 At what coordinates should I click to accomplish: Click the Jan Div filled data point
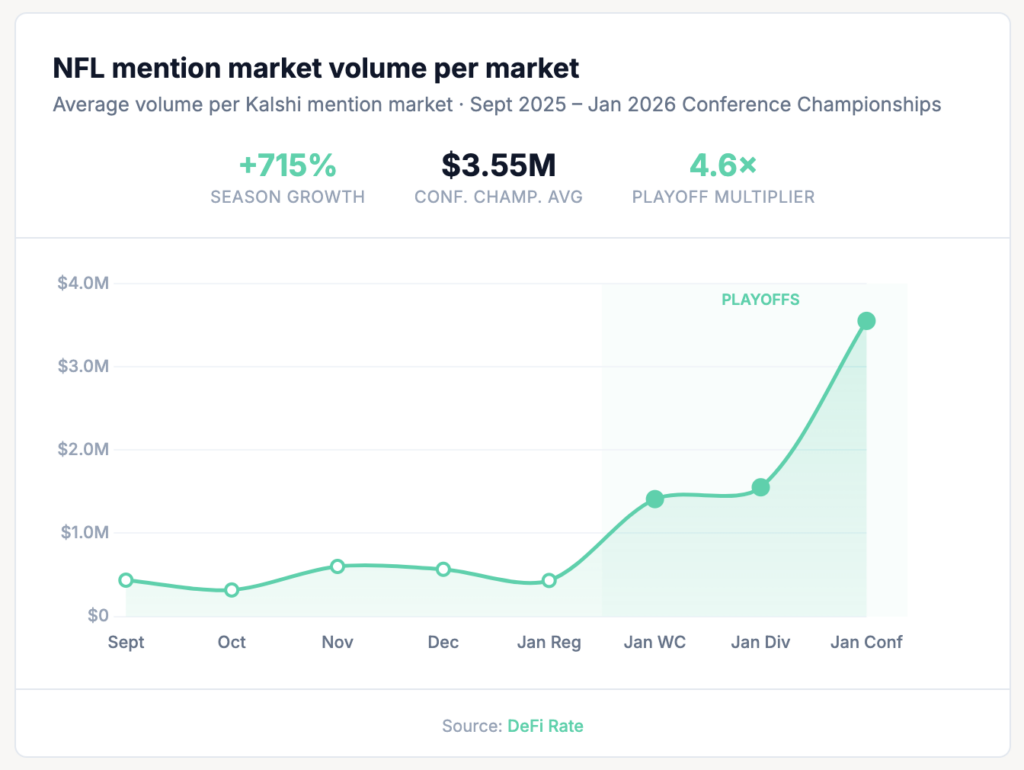tap(760, 487)
